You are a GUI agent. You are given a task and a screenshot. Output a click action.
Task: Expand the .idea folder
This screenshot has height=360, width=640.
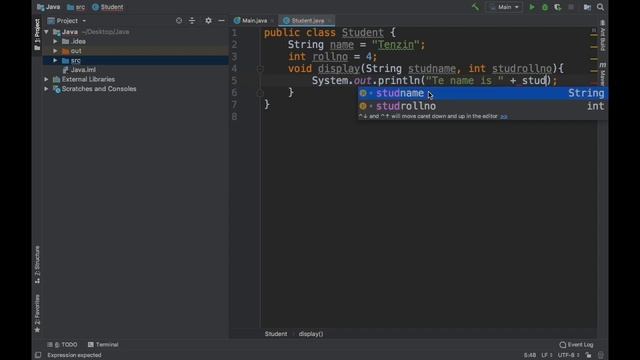56,41
